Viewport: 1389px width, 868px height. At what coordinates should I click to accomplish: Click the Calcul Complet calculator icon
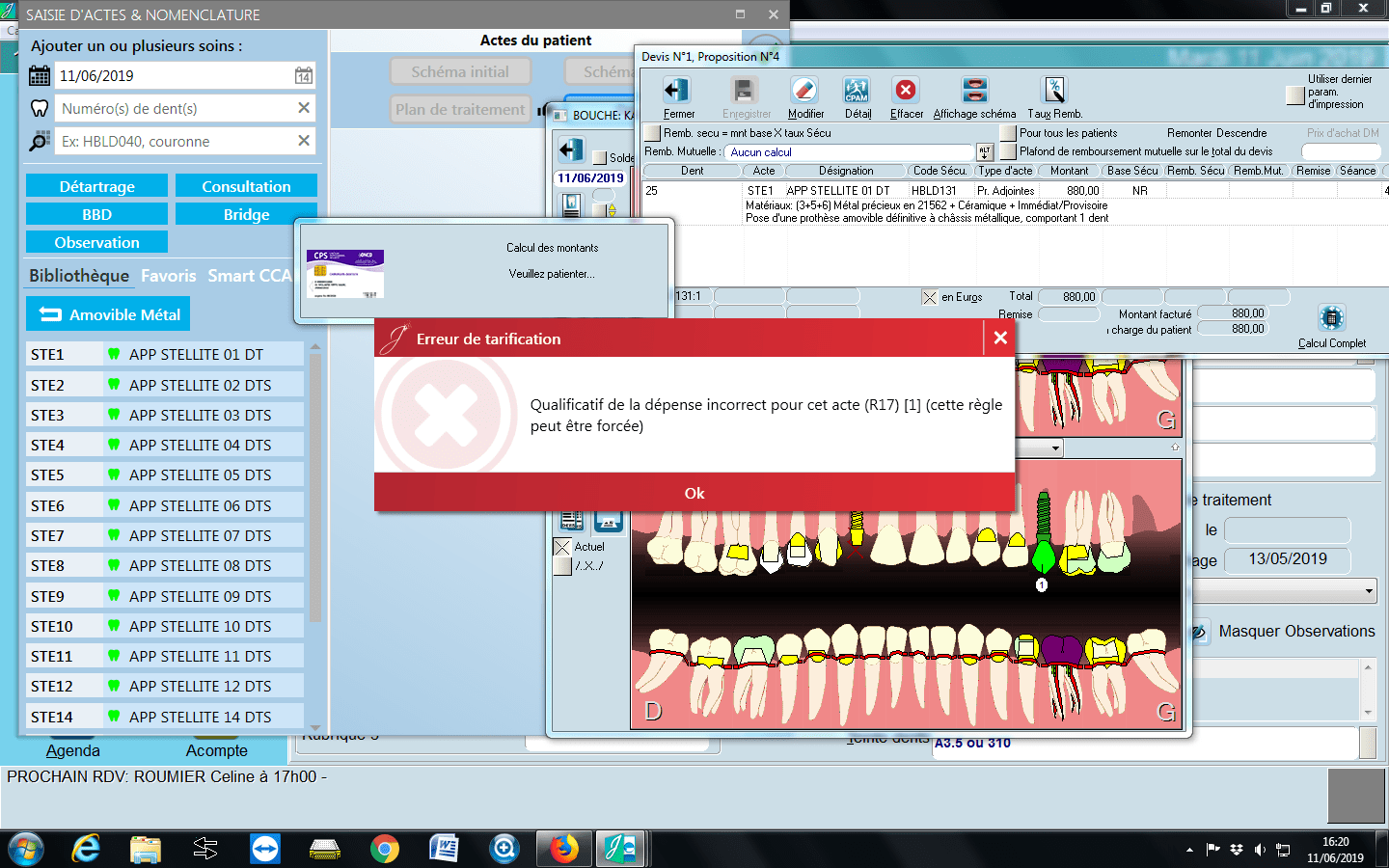1331,318
